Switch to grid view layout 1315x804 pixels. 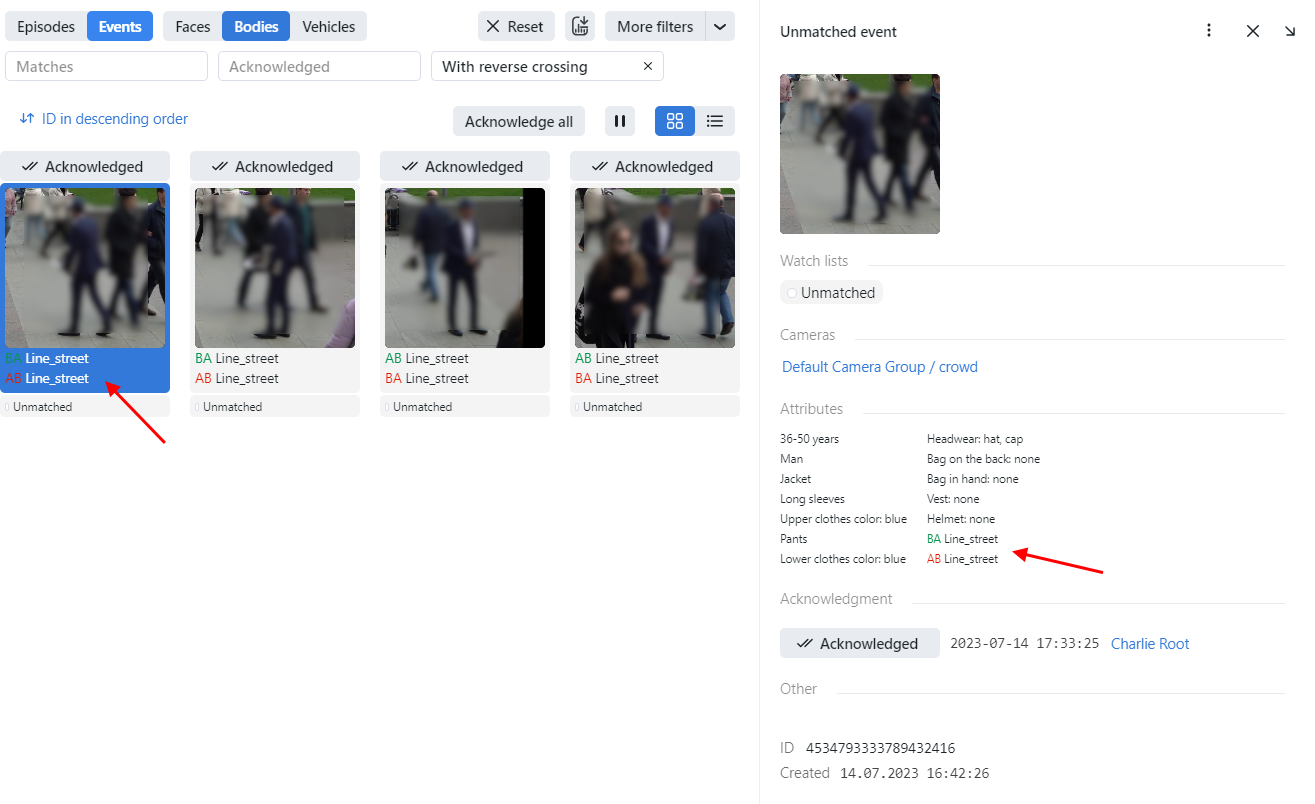[675, 121]
